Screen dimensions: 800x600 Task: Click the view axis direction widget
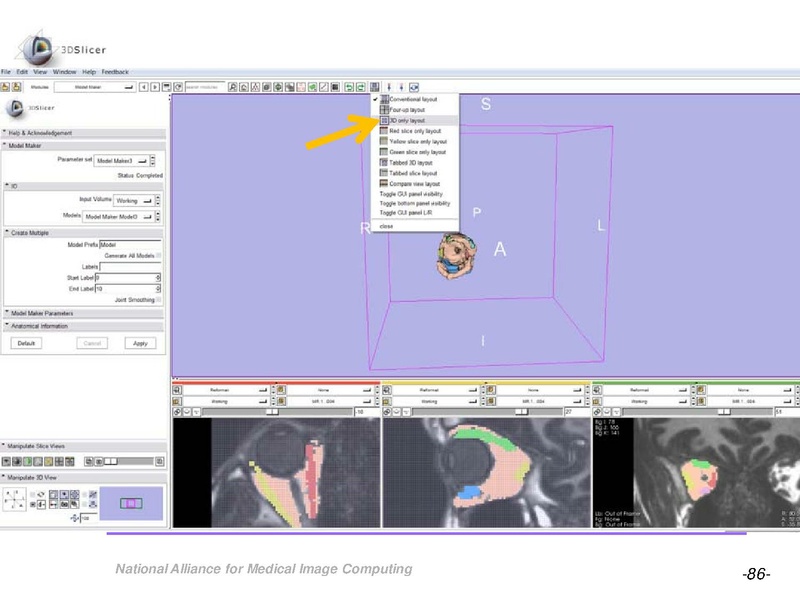pyautogui.click(x=14, y=499)
